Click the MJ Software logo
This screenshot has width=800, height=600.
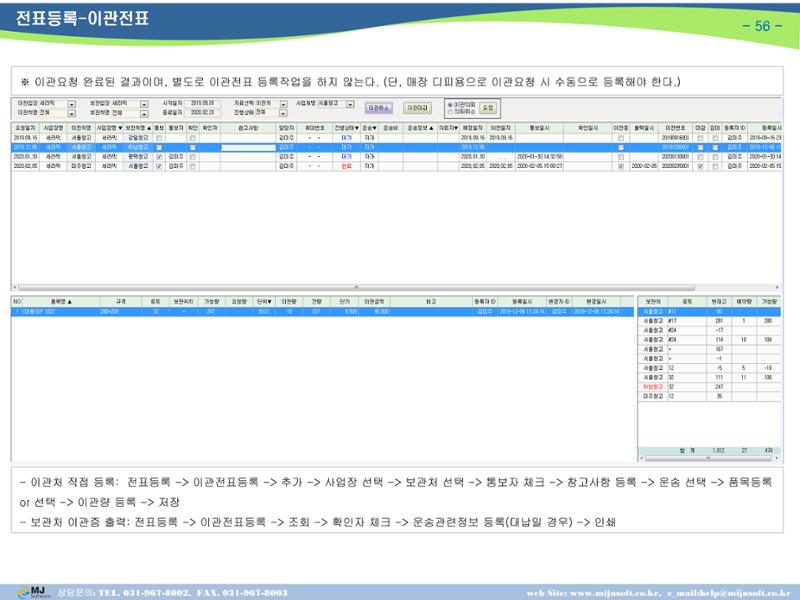(x=34, y=592)
